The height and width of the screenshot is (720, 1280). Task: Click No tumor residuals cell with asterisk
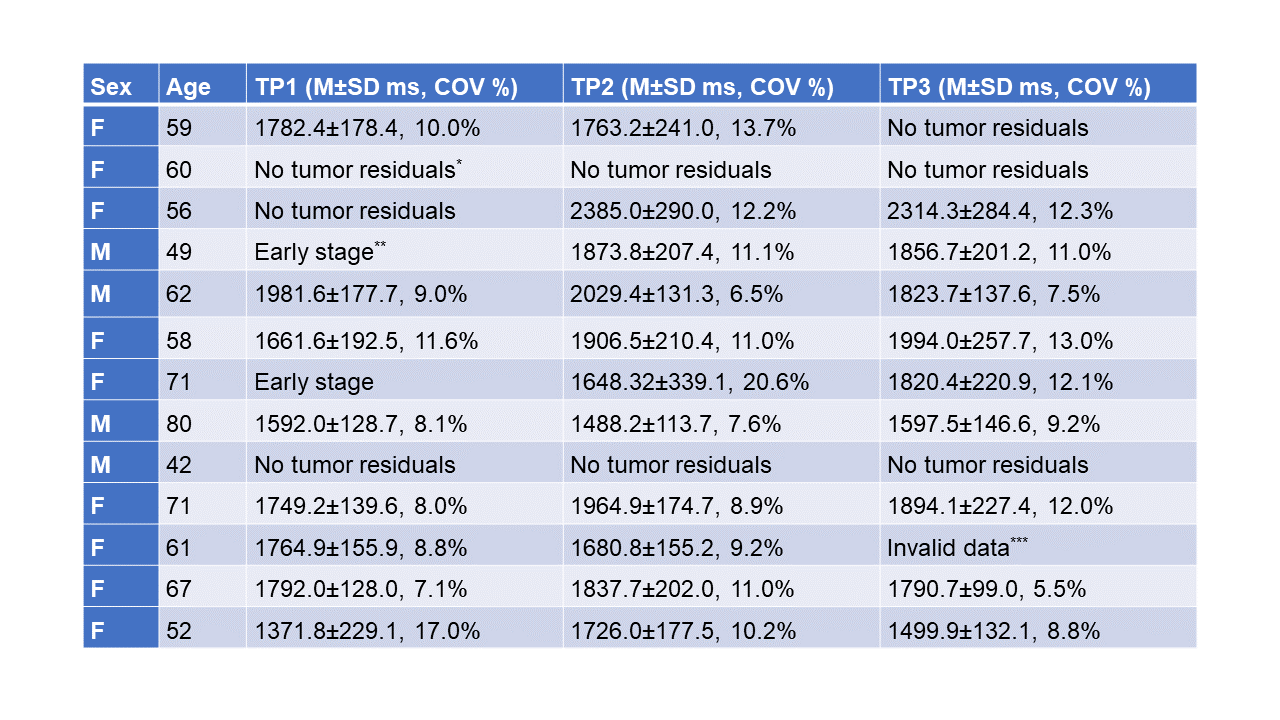(358, 170)
